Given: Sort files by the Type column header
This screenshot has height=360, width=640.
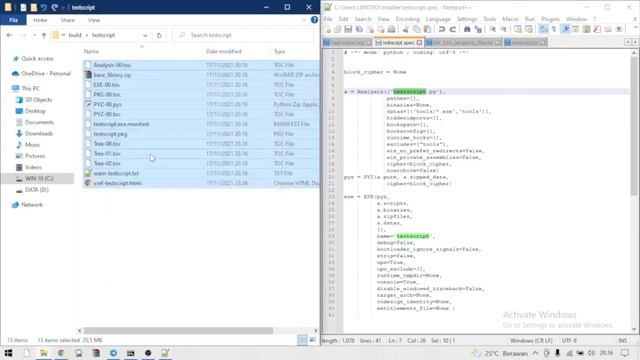Looking at the screenshot, I should pos(279,51).
